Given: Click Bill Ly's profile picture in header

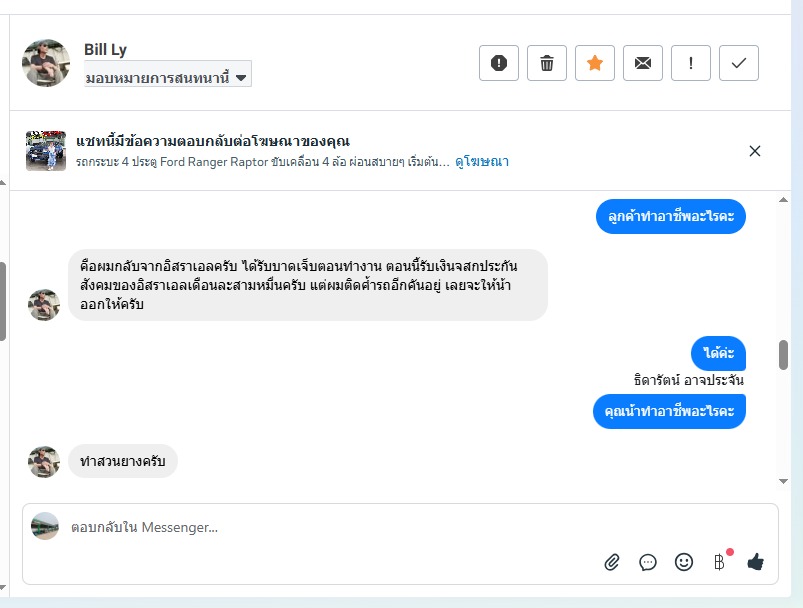Looking at the screenshot, I should point(46,63).
